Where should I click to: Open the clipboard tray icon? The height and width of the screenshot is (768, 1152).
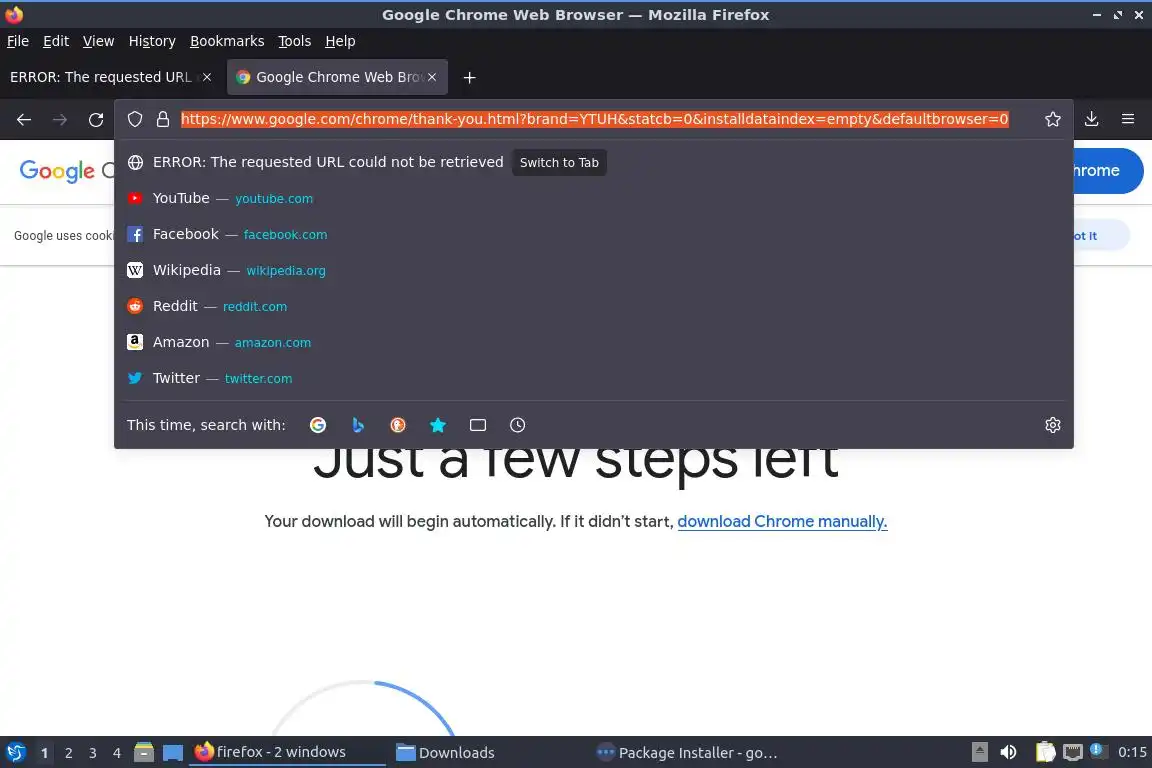(1045, 753)
